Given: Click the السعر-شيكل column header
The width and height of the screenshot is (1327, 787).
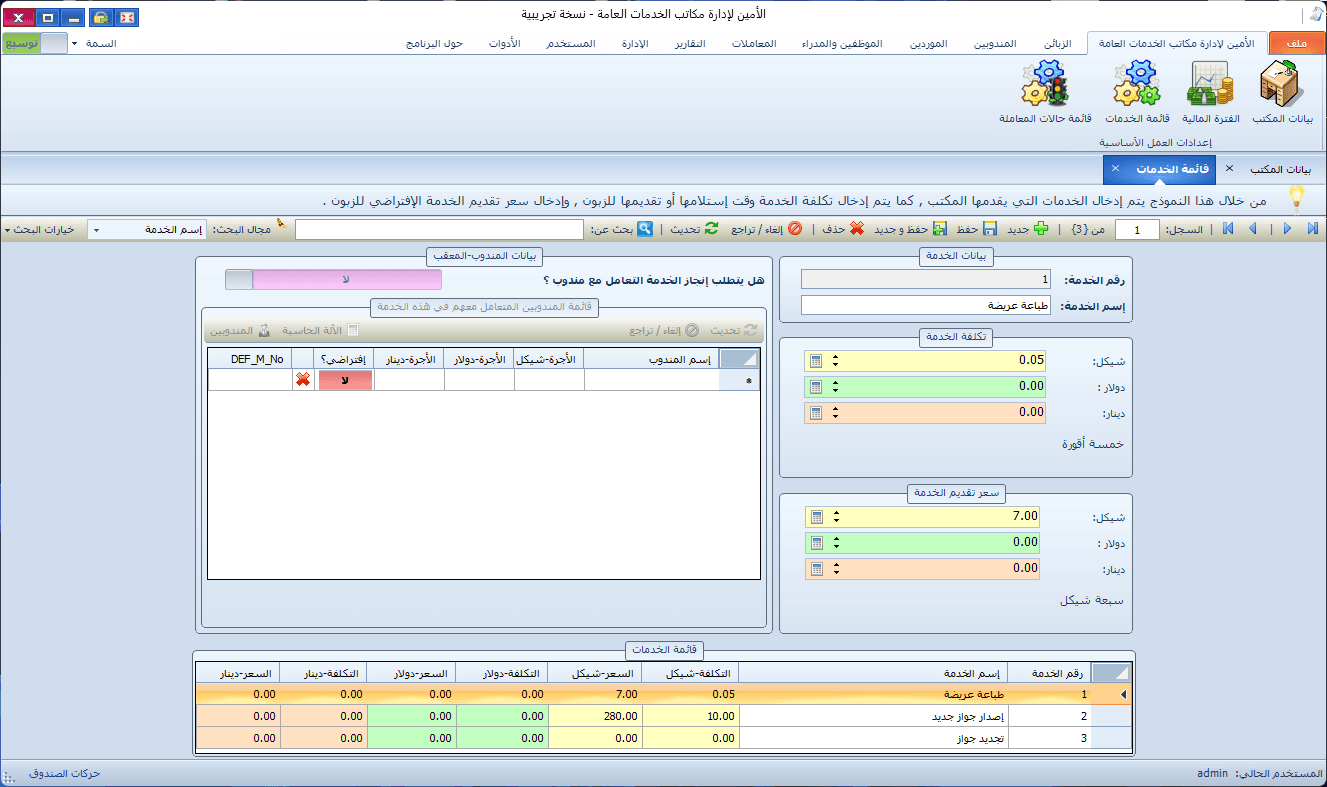Looking at the screenshot, I should pyautogui.click(x=596, y=672).
